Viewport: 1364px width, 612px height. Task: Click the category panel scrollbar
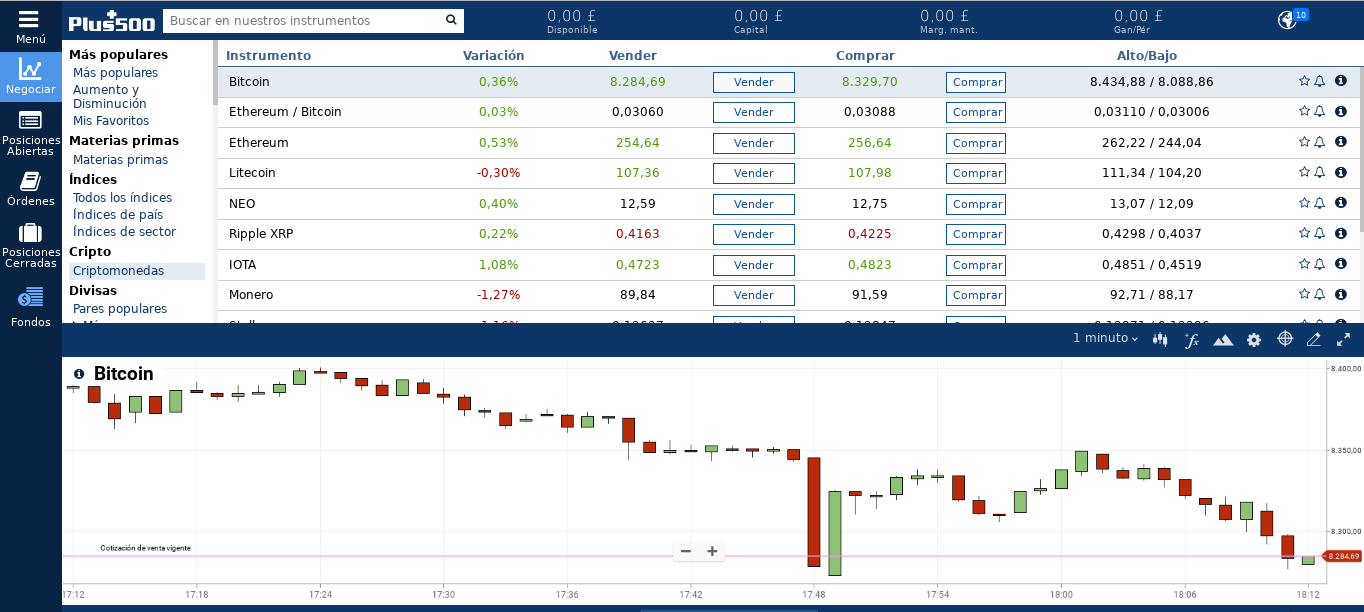tap(215, 73)
